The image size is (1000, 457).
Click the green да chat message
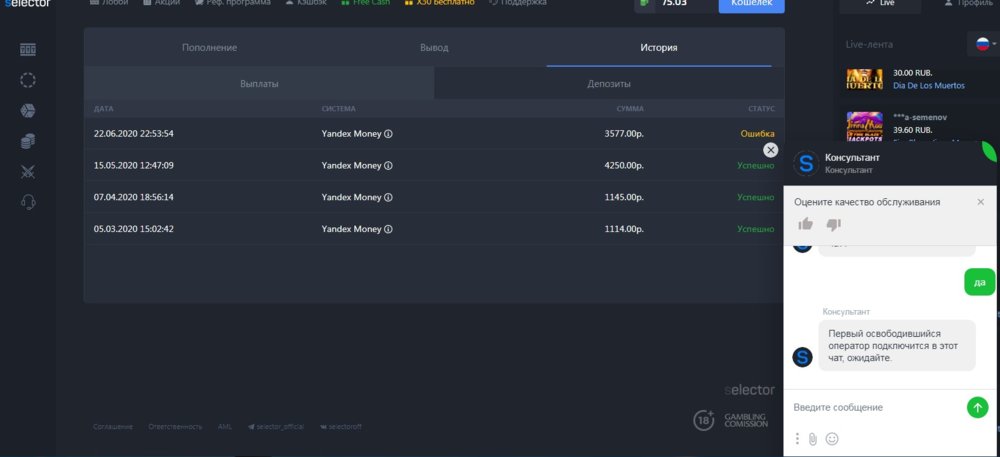pyautogui.click(x=980, y=282)
